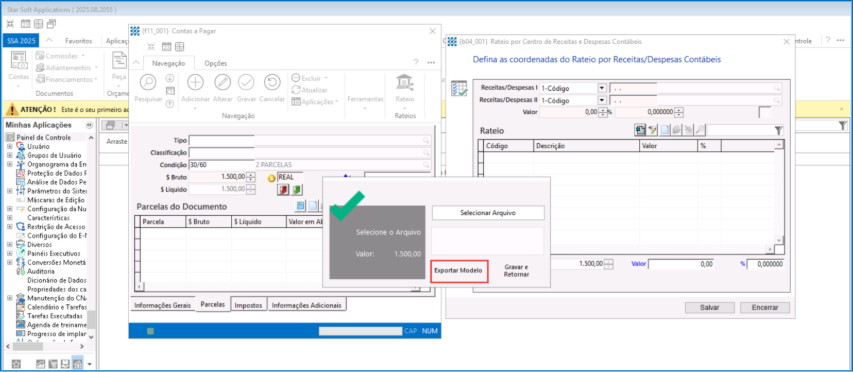853x372 pixels.
Task: Click the Exportar Modelo button
Action: 459,270
